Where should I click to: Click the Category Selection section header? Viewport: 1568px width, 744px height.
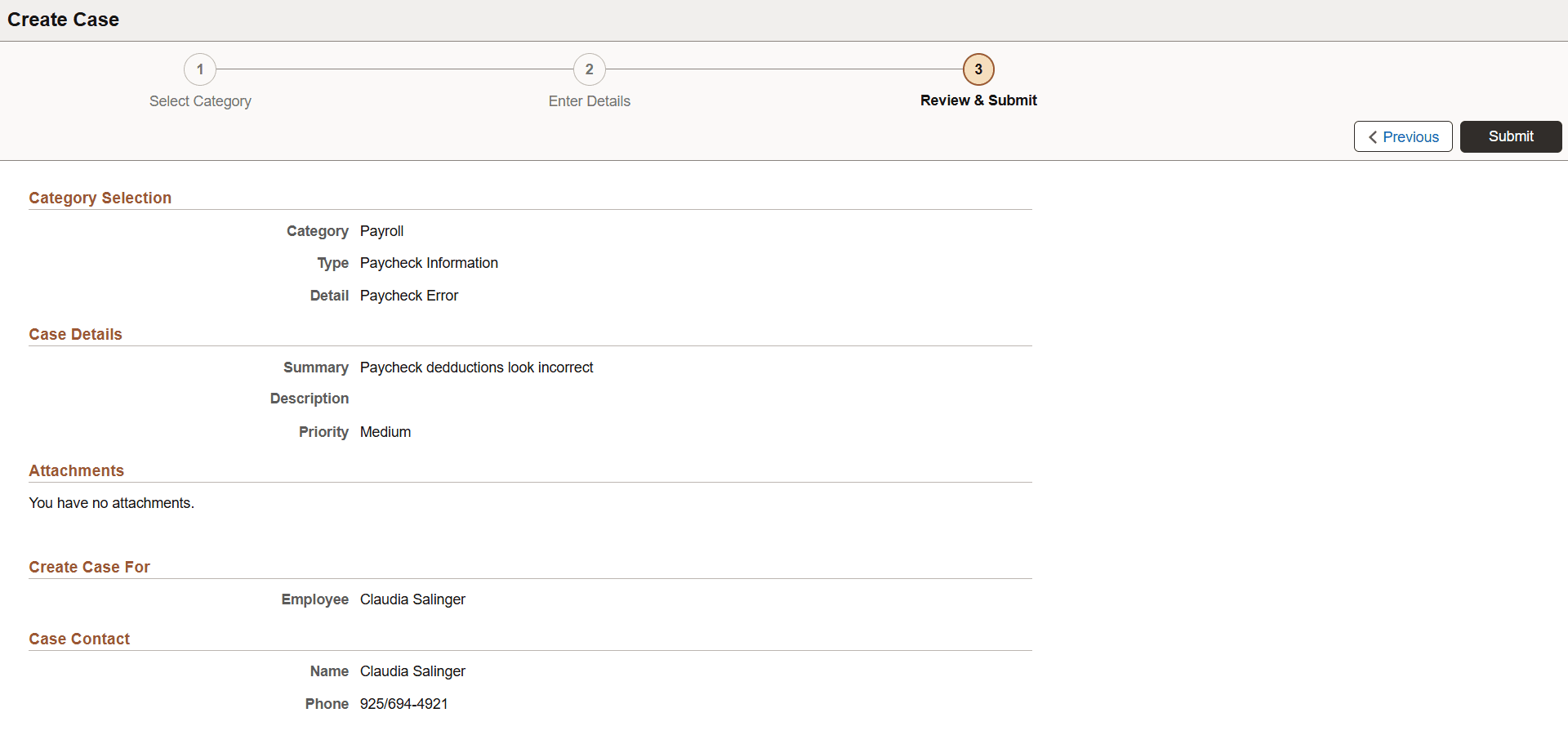tap(100, 198)
